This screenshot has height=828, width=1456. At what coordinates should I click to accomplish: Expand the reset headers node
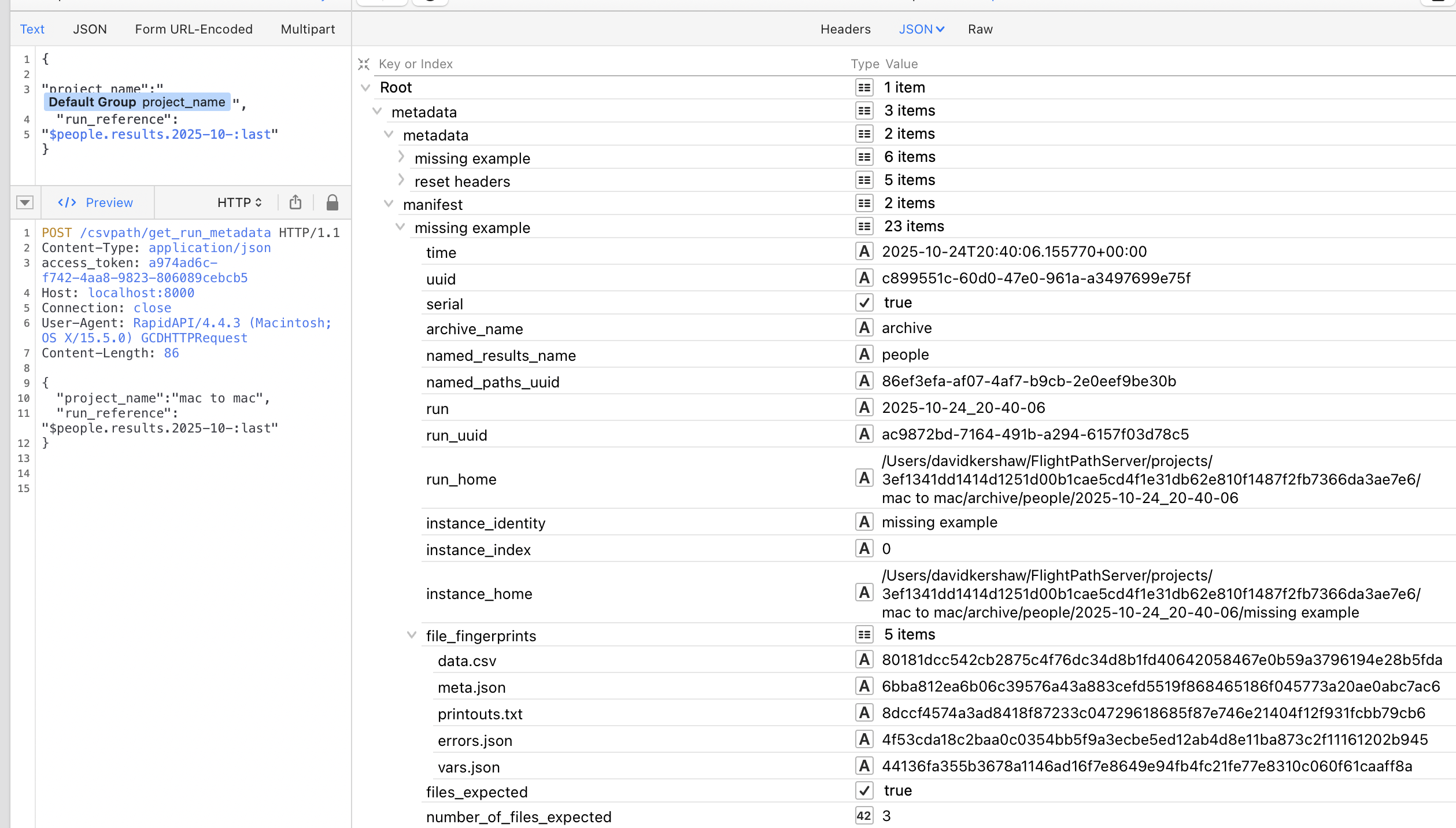coord(401,180)
